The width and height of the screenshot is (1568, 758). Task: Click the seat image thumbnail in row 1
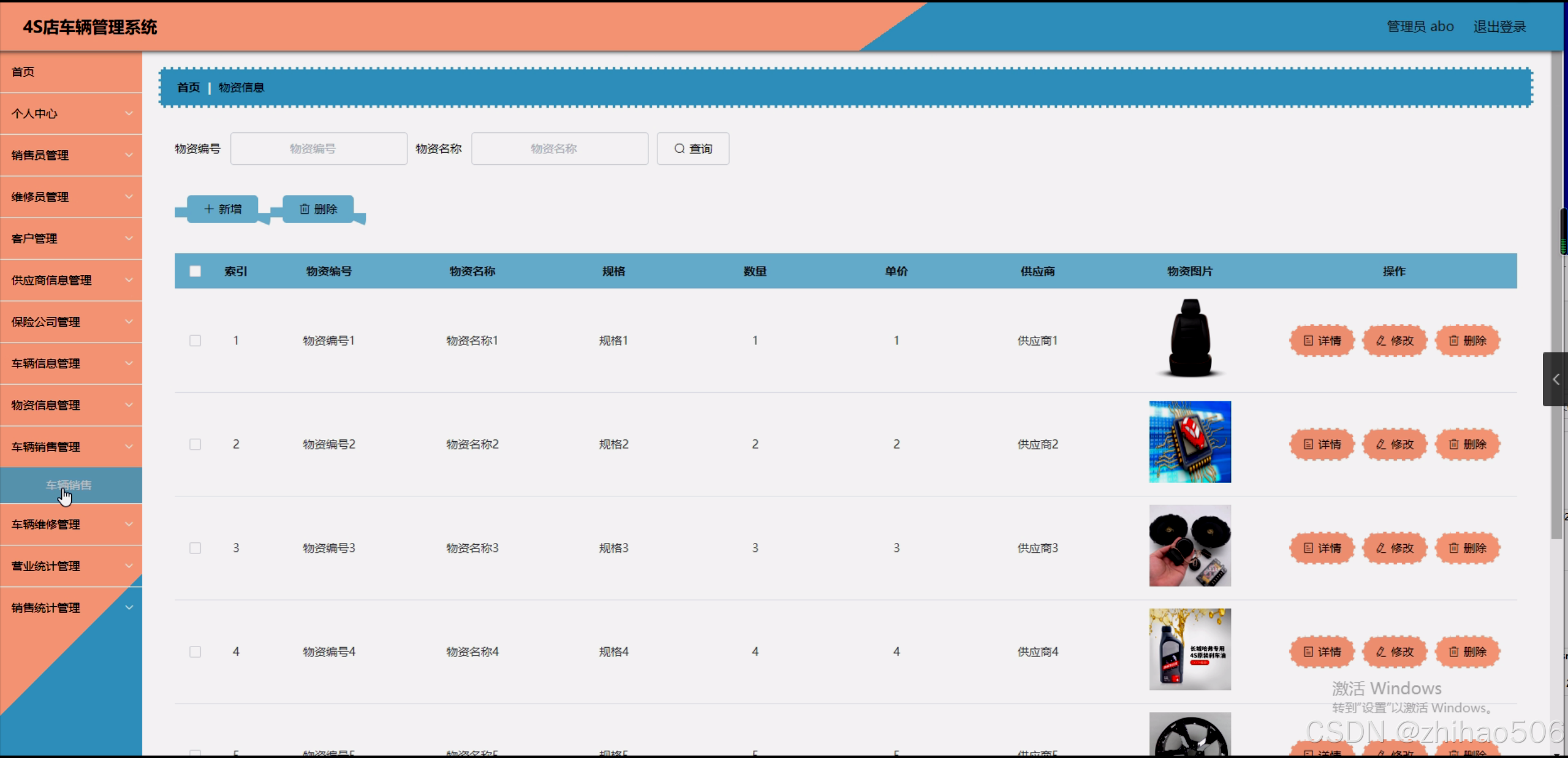point(1189,339)
